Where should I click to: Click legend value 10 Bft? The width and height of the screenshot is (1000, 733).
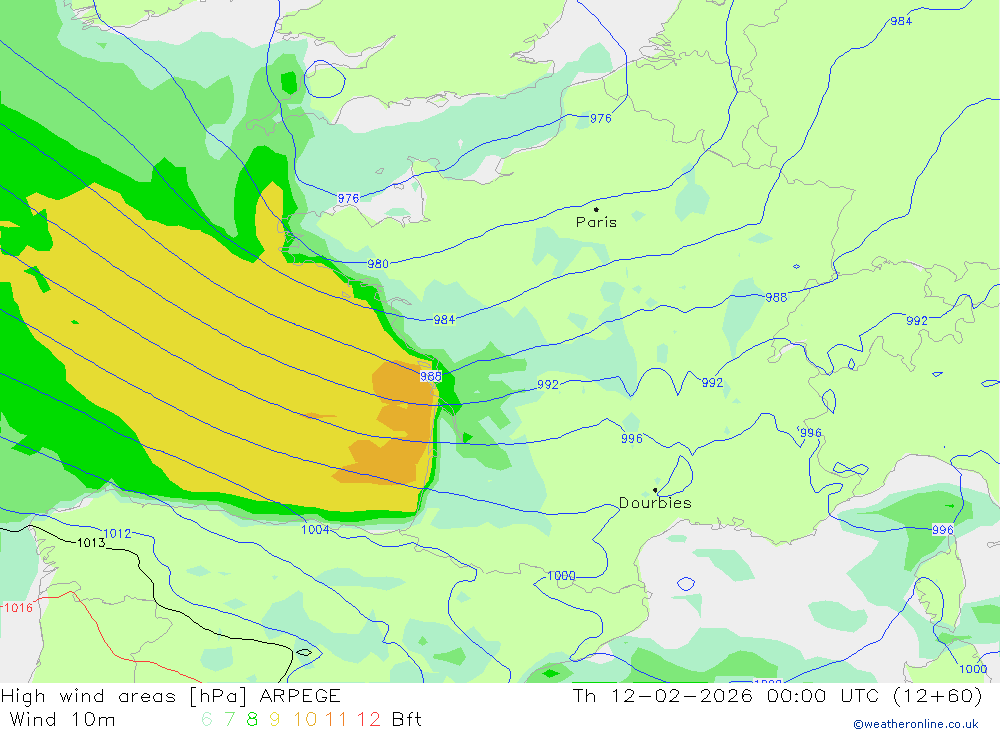(305, 720)
